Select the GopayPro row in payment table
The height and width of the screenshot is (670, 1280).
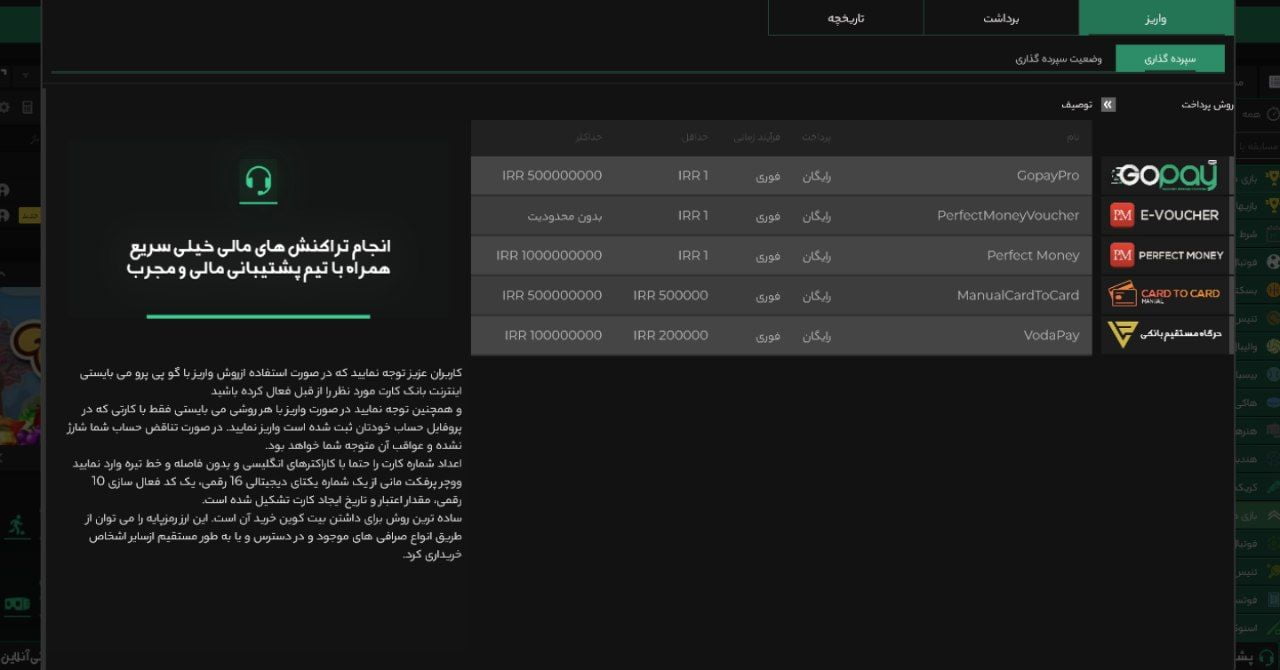780,174
